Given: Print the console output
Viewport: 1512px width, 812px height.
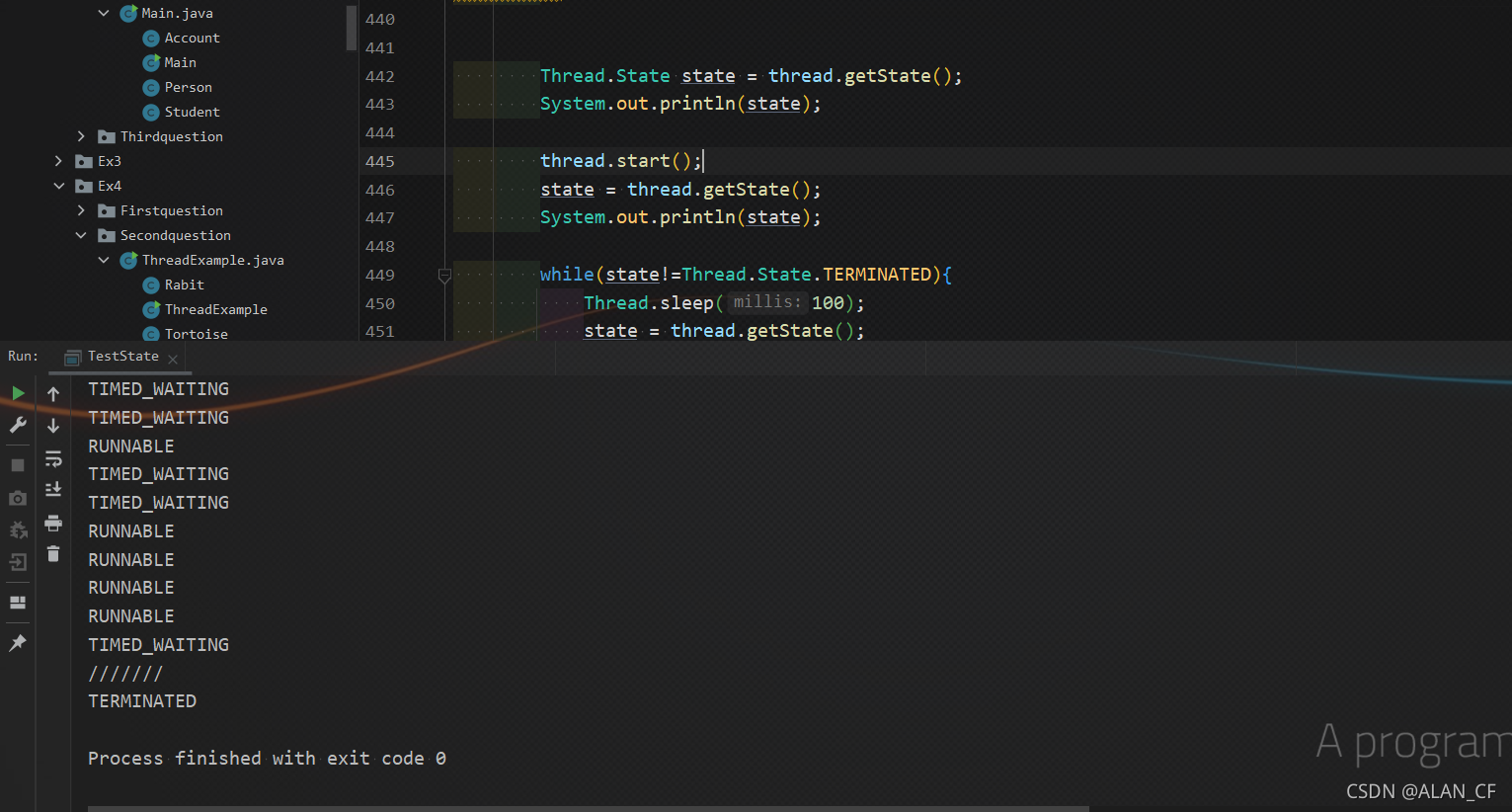Looking at the screenshot, I should pyautogui.click(x=53, y=523).
